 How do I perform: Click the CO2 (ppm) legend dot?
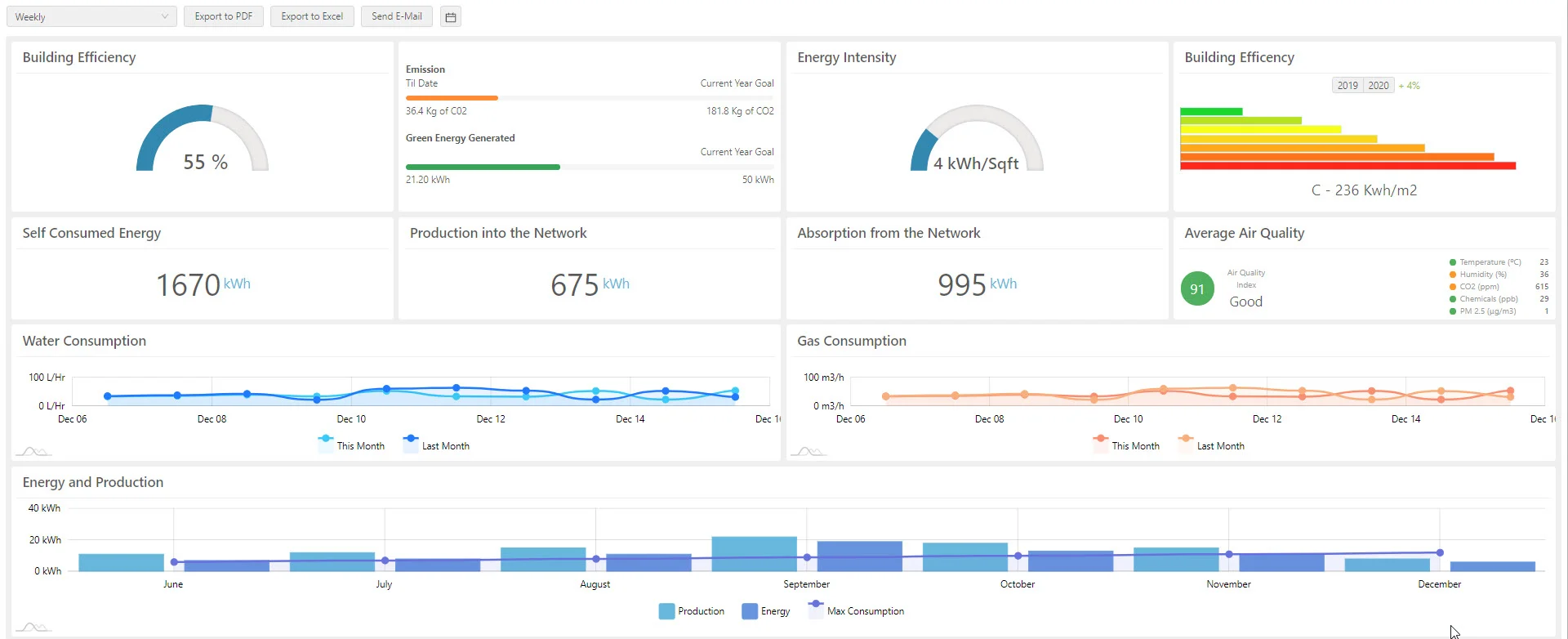point(1453,287)
